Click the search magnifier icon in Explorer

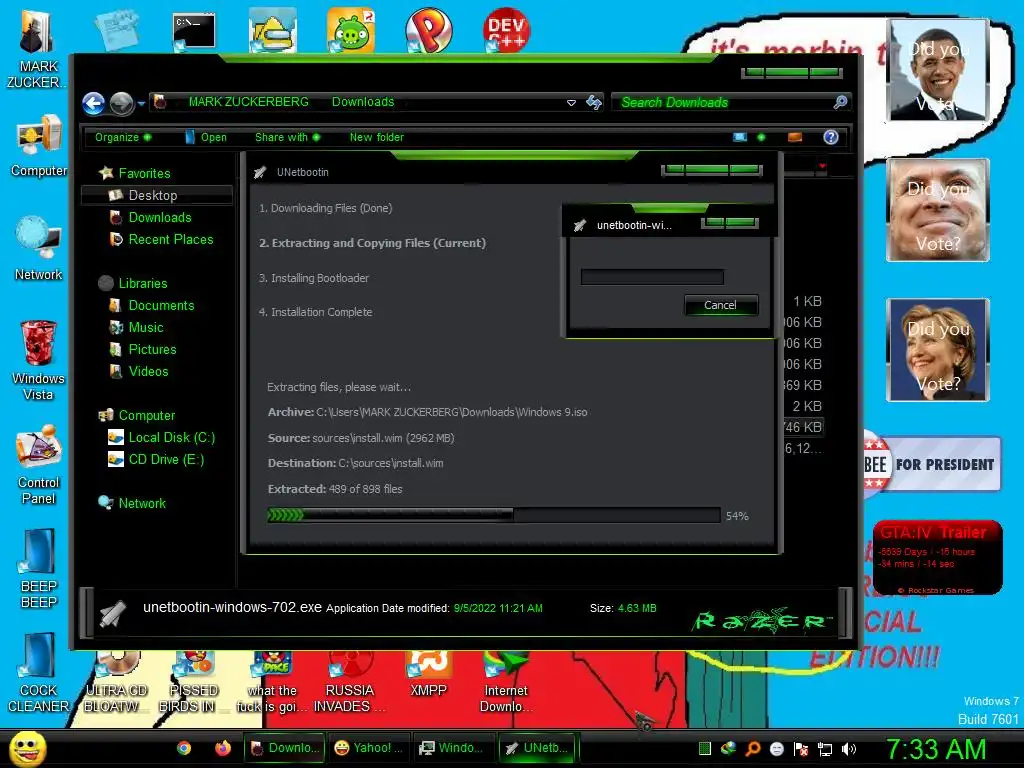point(840,102)
